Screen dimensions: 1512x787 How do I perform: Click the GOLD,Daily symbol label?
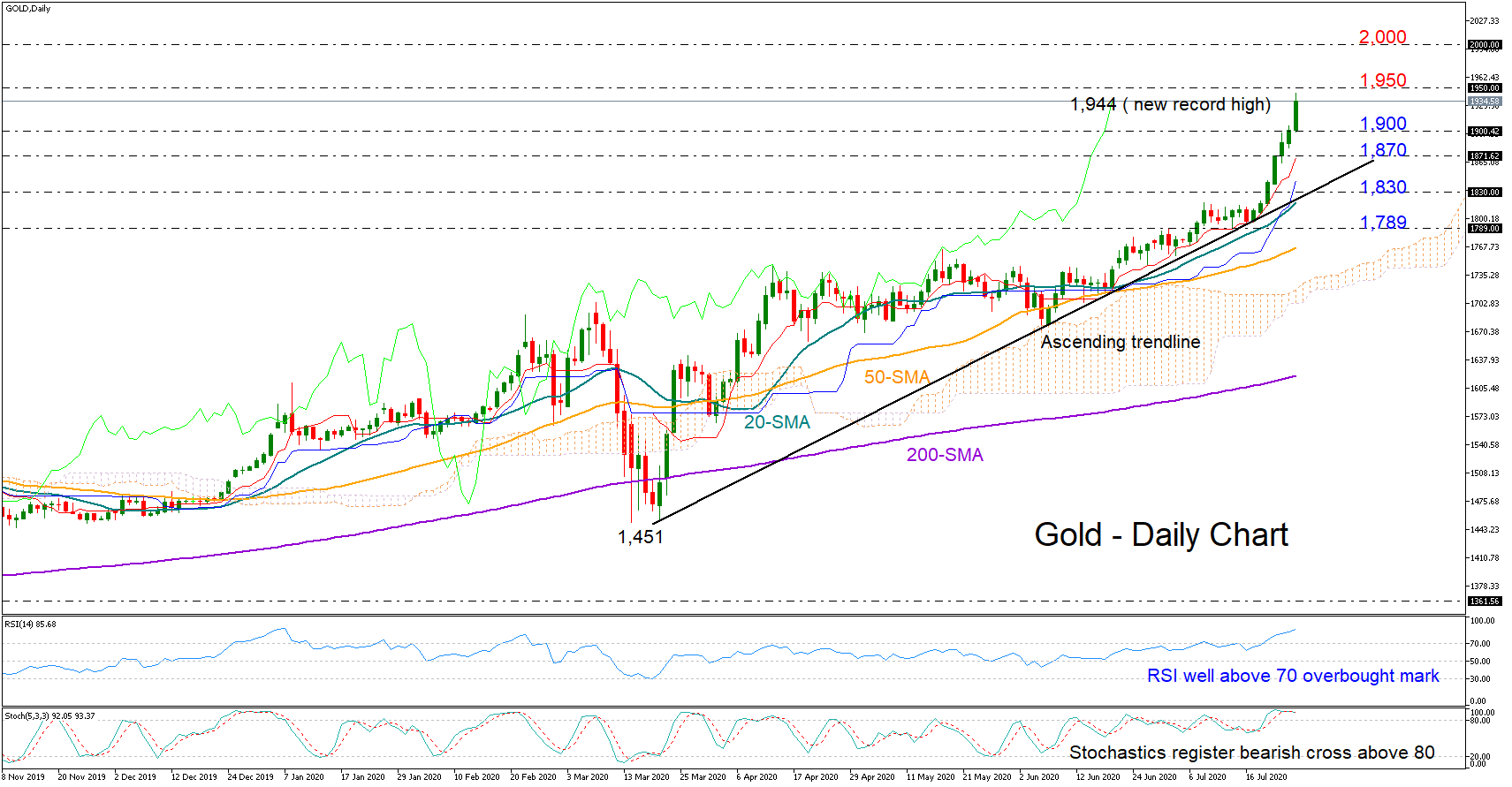[28, 9]
